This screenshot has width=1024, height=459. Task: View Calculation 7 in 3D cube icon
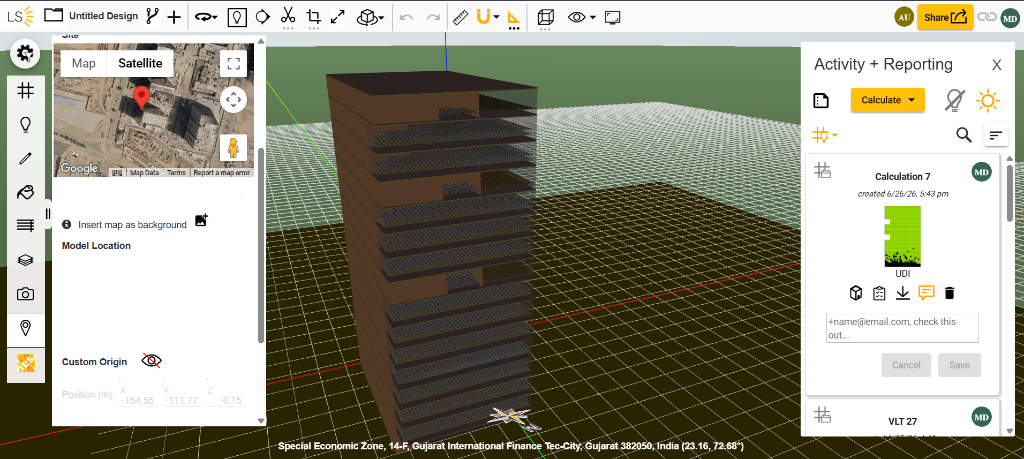tap(856, 293)
